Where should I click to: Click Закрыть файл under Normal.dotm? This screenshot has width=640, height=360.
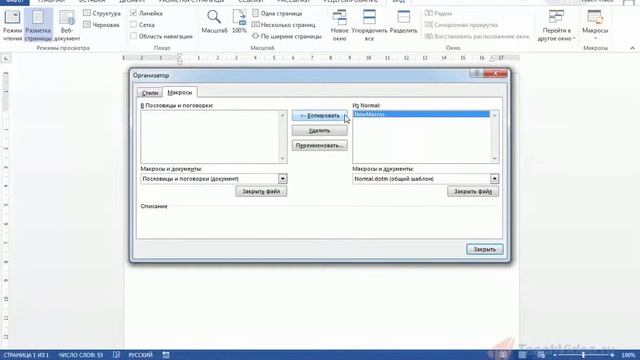pyautogui.click(x=473, y=191)
